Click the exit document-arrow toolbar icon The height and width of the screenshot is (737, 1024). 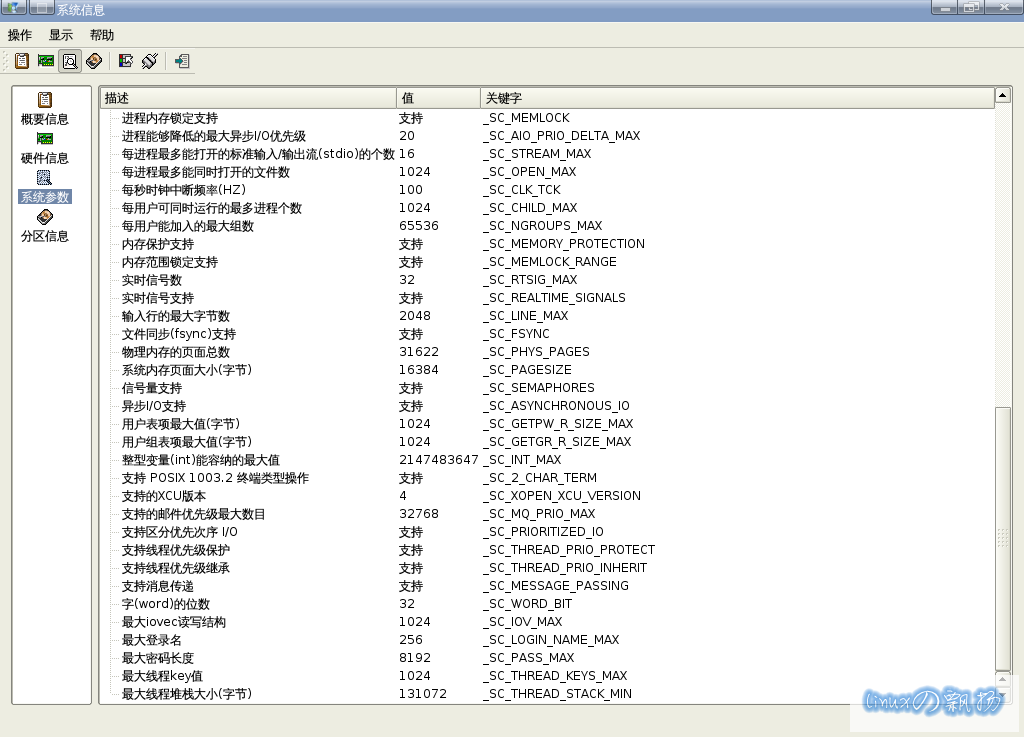point(181,61)
